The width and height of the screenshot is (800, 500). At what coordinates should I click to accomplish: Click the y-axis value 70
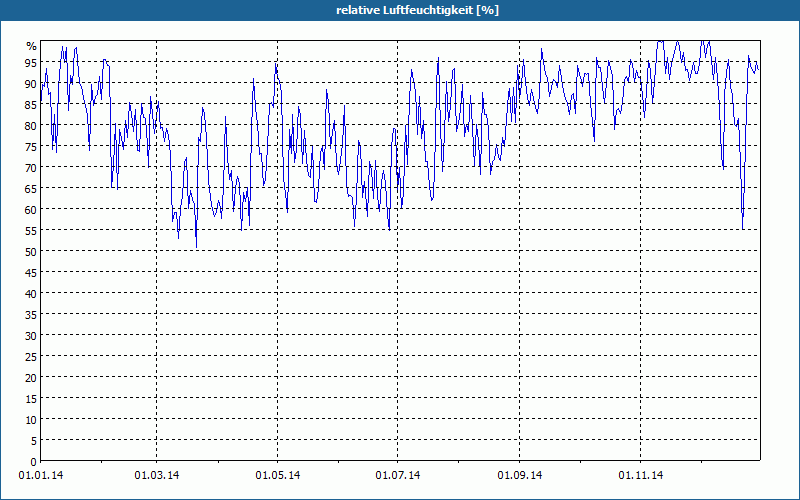[31, 167]
